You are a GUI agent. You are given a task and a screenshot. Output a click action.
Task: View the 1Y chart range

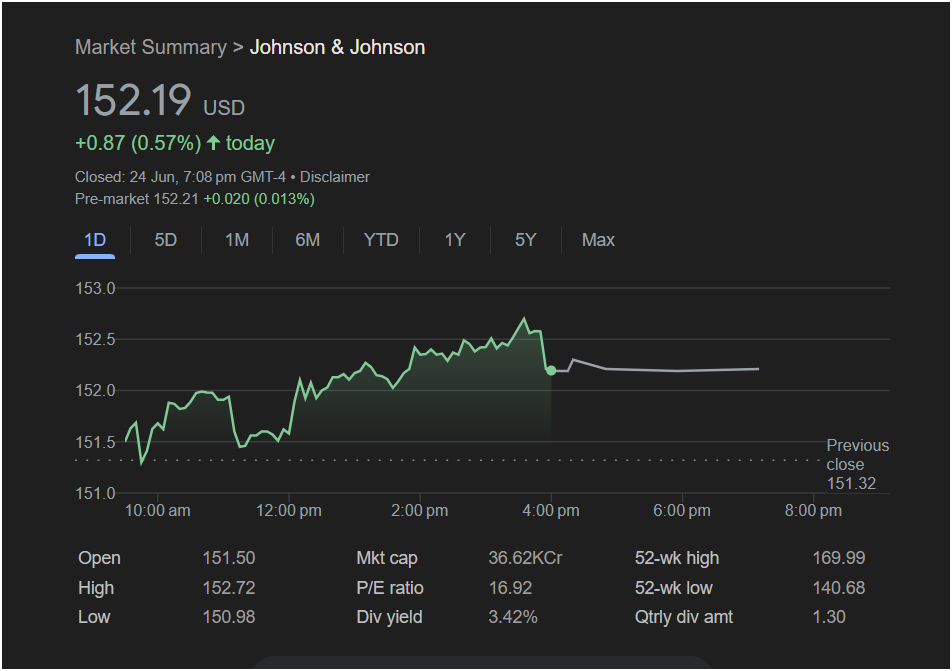coord(455,240)
